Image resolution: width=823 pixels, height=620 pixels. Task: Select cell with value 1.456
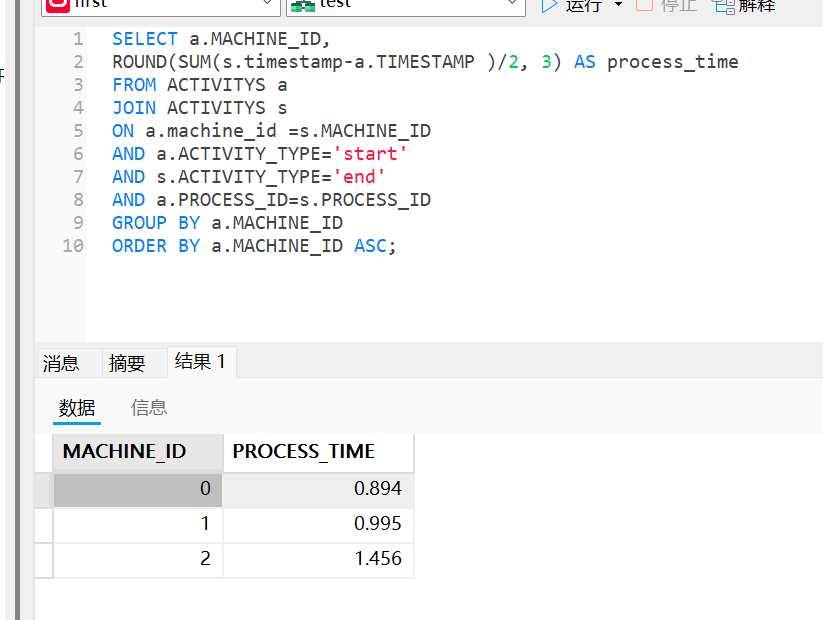click(x=318, y=559)
